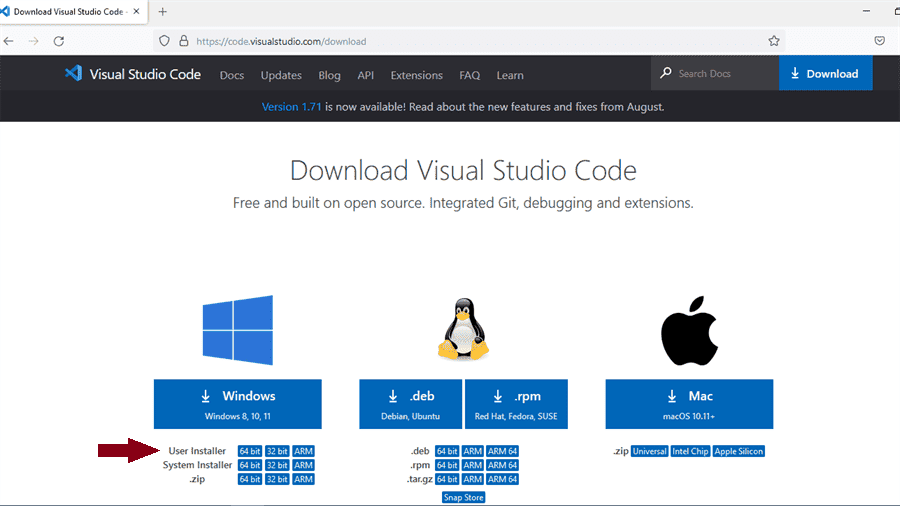Download the .tar.gz ARM 64 archive
The image size is (900, 506).
coord(502,479)
